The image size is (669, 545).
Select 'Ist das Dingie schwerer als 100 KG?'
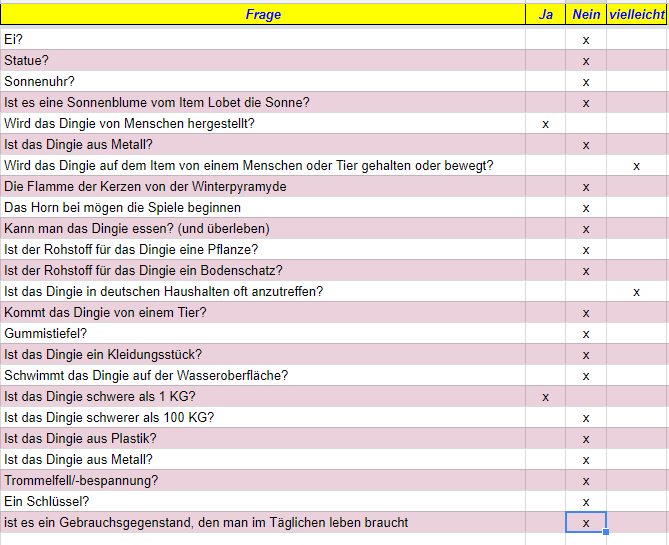coord(263,417)
